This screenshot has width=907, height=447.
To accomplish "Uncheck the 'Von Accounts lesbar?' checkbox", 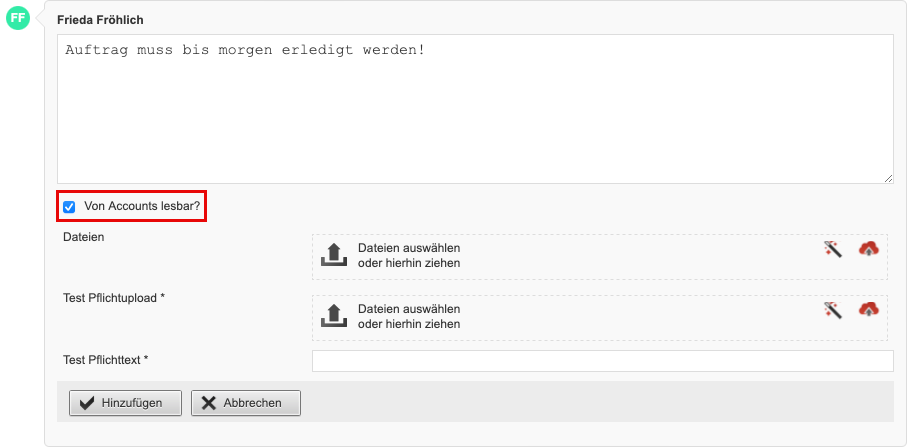I will point(69,207).
